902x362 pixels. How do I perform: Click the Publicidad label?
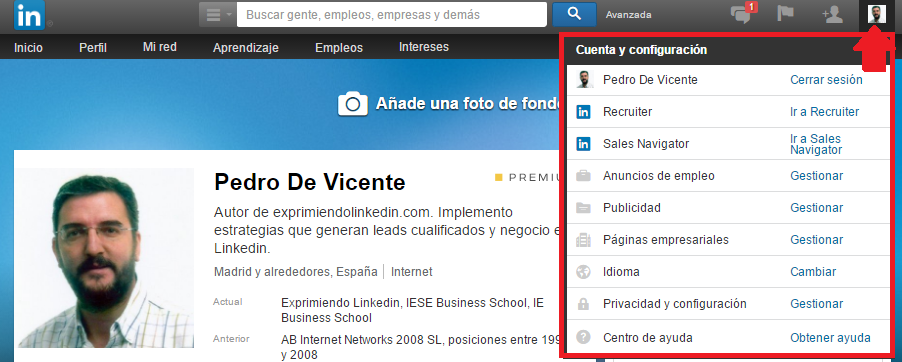632,208
